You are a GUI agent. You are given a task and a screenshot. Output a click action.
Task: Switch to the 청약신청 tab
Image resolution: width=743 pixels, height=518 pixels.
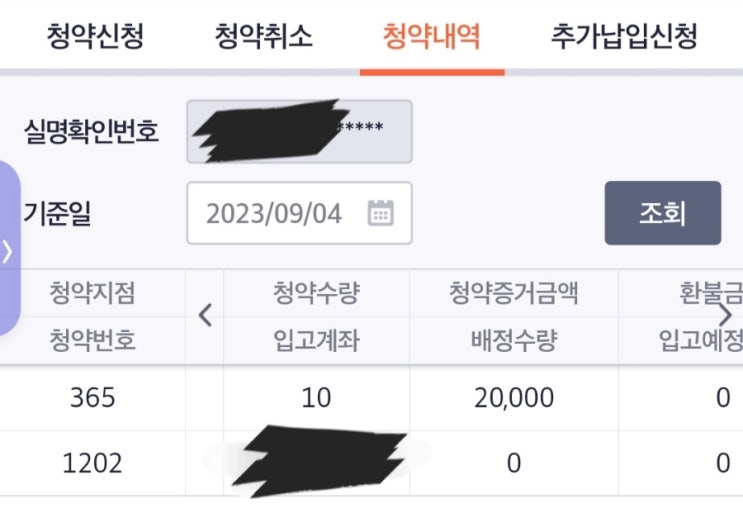pyautogui.click(x=95, y=38)
